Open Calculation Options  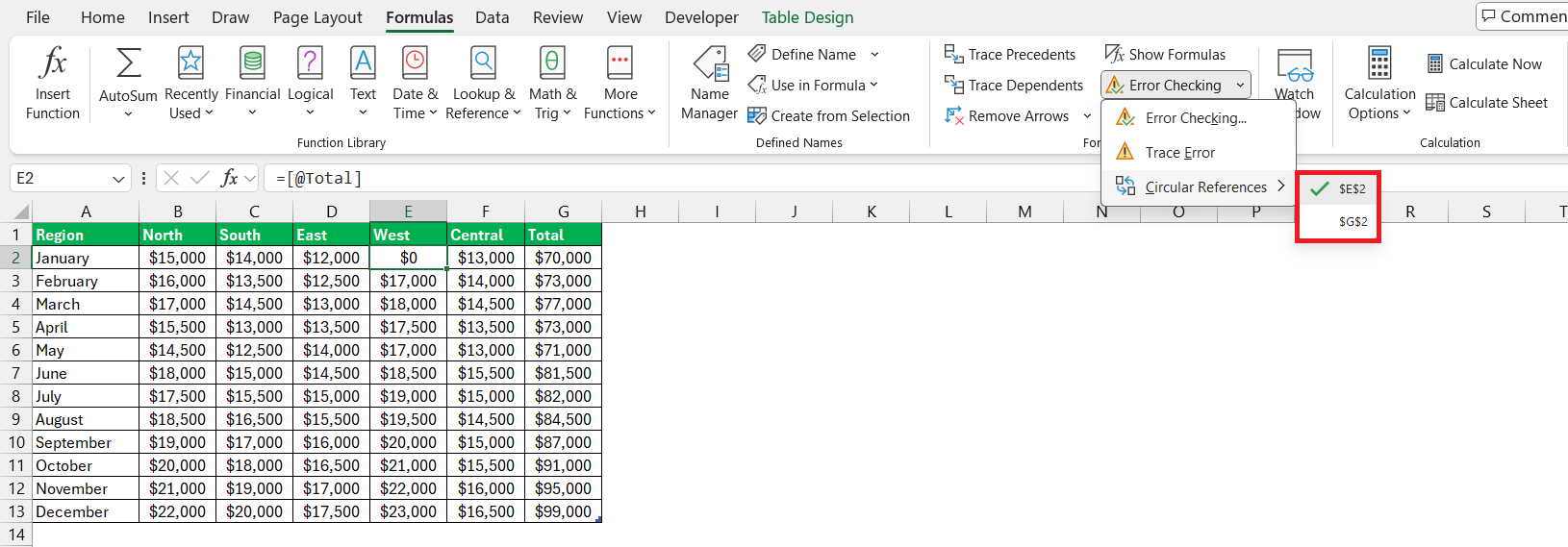tap(1379, 84)
